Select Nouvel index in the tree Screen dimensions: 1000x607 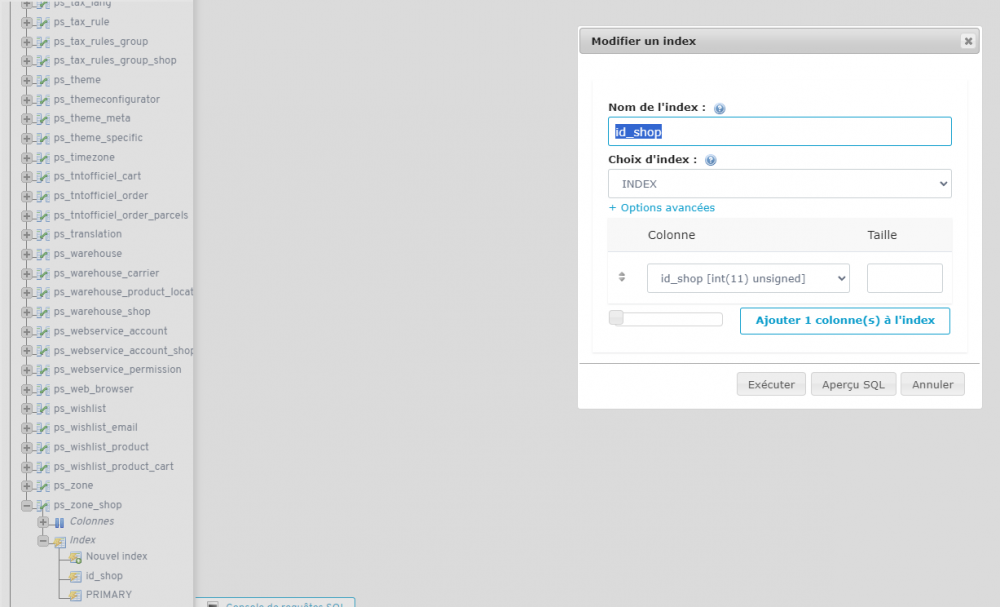click(117, 557)
